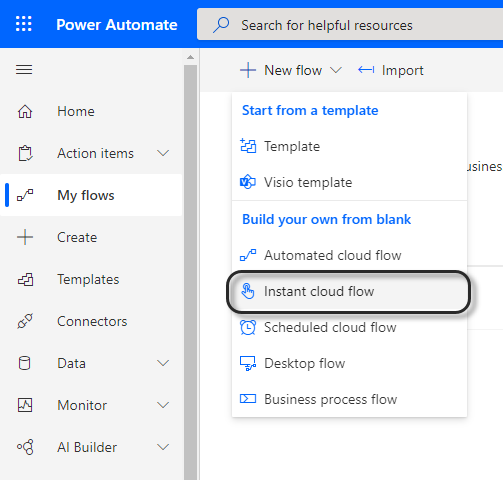Open My flows navigation item
This screenshot has height=480, width=503.
pyautogui.click(x=91, y=195)
